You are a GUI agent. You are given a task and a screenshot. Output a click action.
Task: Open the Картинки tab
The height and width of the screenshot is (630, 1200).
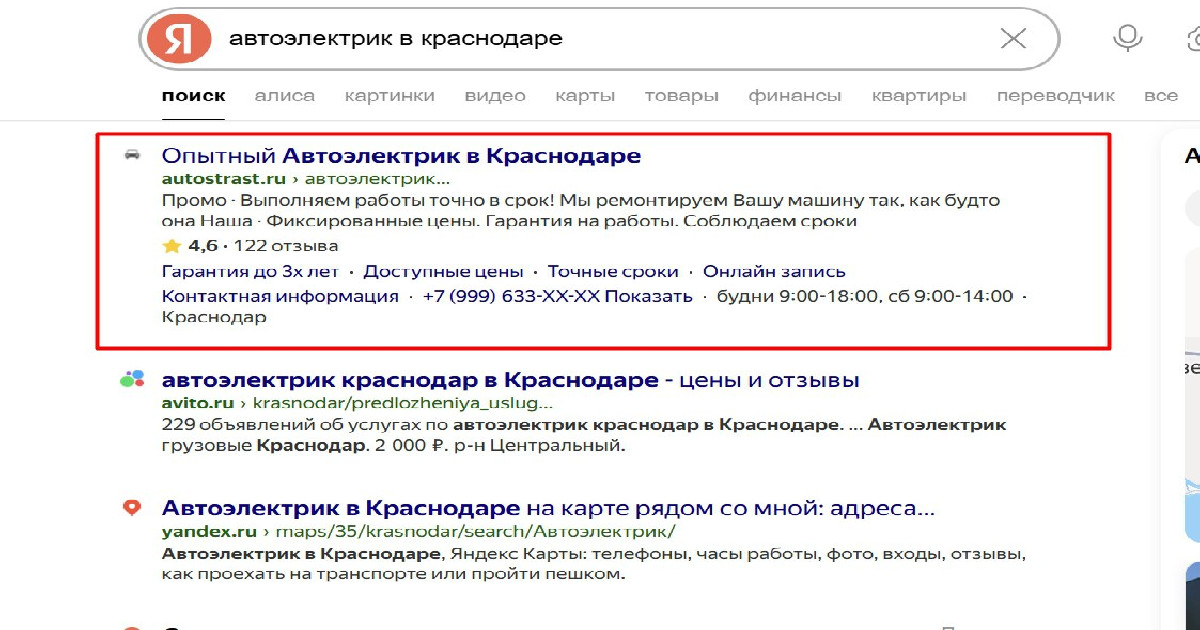pos(389,96)
